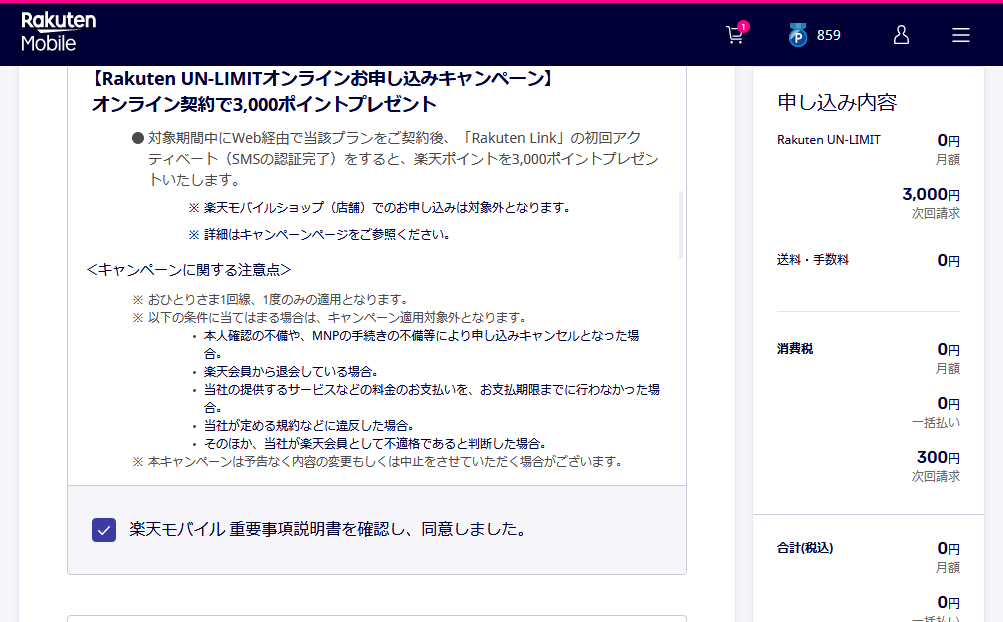Click the 本キャンペーンは予告なく note
Image resolution: width=1003 pixels, height=622 pixels.
[377, 461]
